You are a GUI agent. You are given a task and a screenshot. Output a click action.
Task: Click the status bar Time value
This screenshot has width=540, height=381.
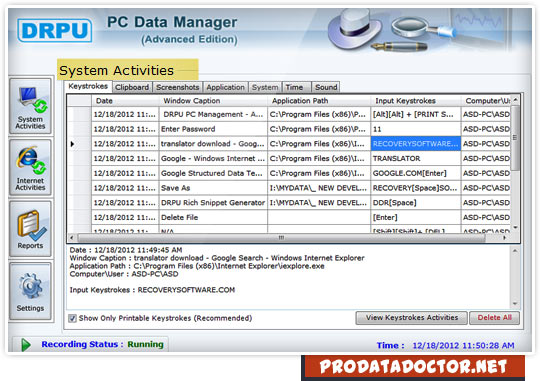(463, 346)
